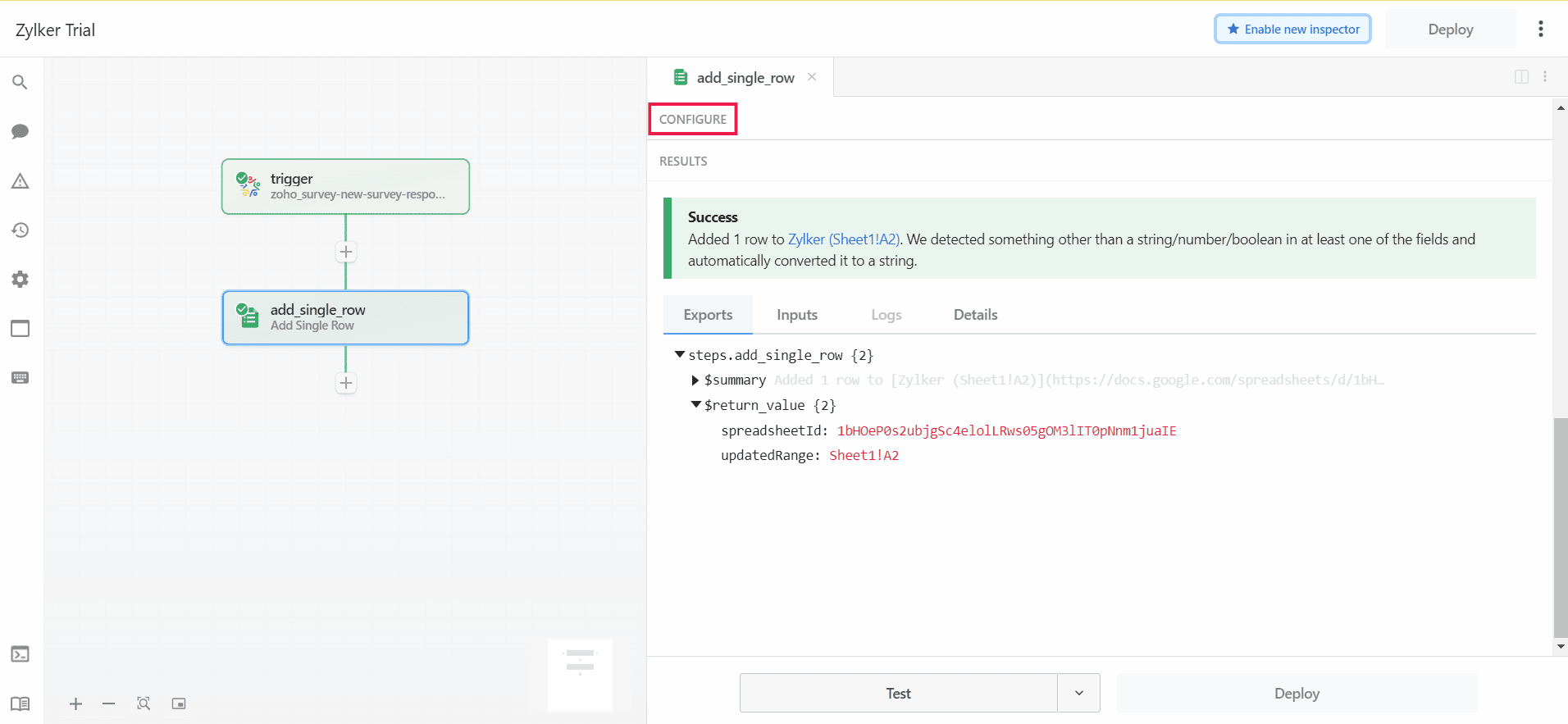The height and width of the screenshot is (724, 1568).
Task: Open keyboard shortcuts icon in sidebar
Action: 20,377
